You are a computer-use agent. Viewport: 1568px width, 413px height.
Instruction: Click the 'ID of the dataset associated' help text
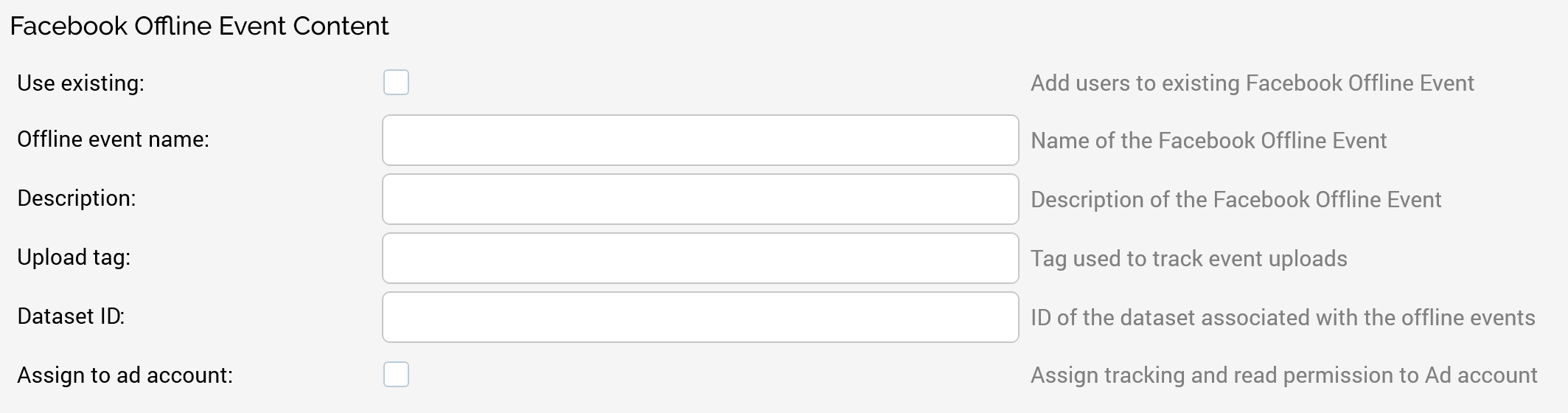(1282, 317)
